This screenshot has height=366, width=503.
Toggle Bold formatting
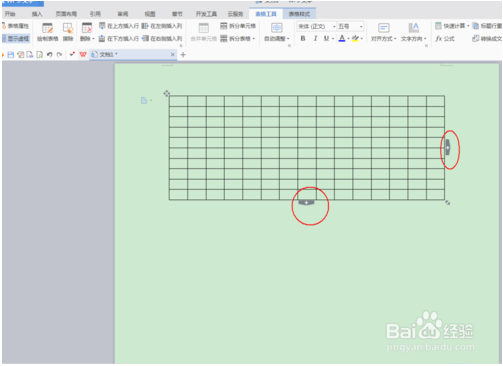303,39
